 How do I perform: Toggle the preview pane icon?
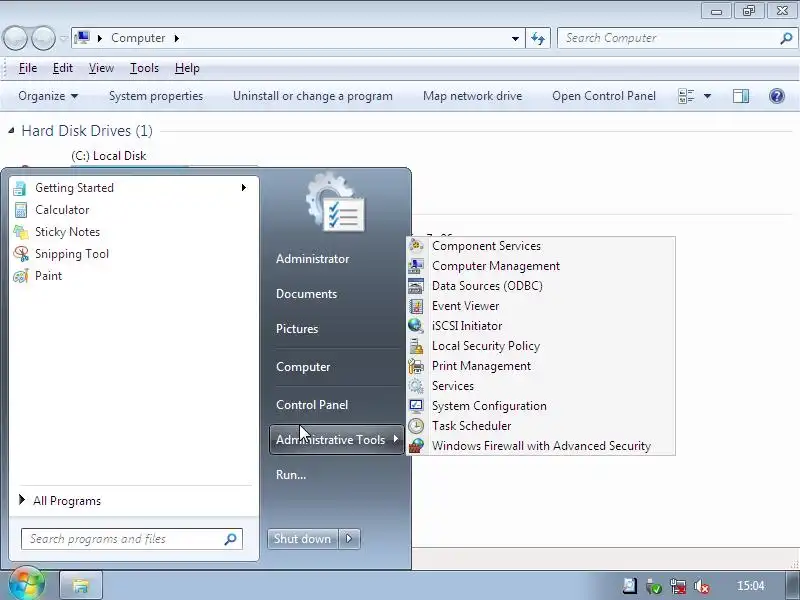741,96
